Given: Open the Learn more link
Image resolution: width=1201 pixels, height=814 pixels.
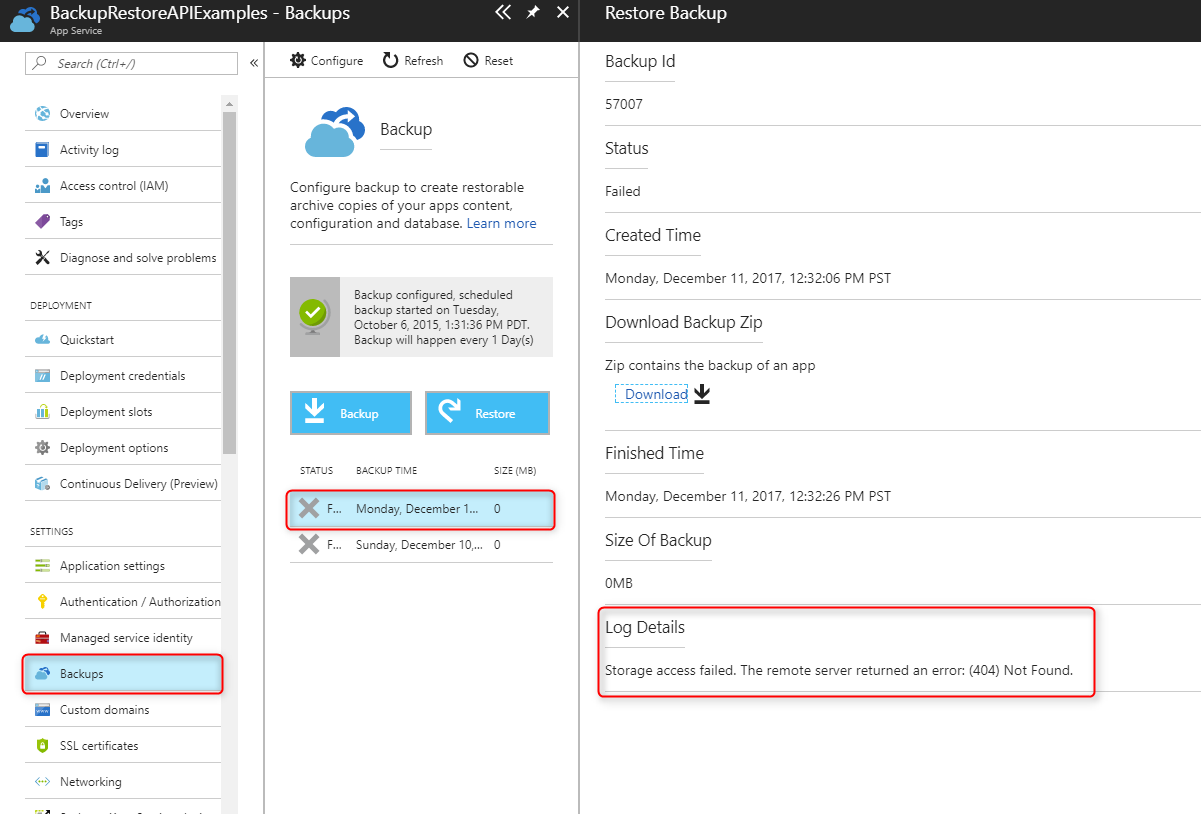Looking at the screenshot, I should 501,224.
